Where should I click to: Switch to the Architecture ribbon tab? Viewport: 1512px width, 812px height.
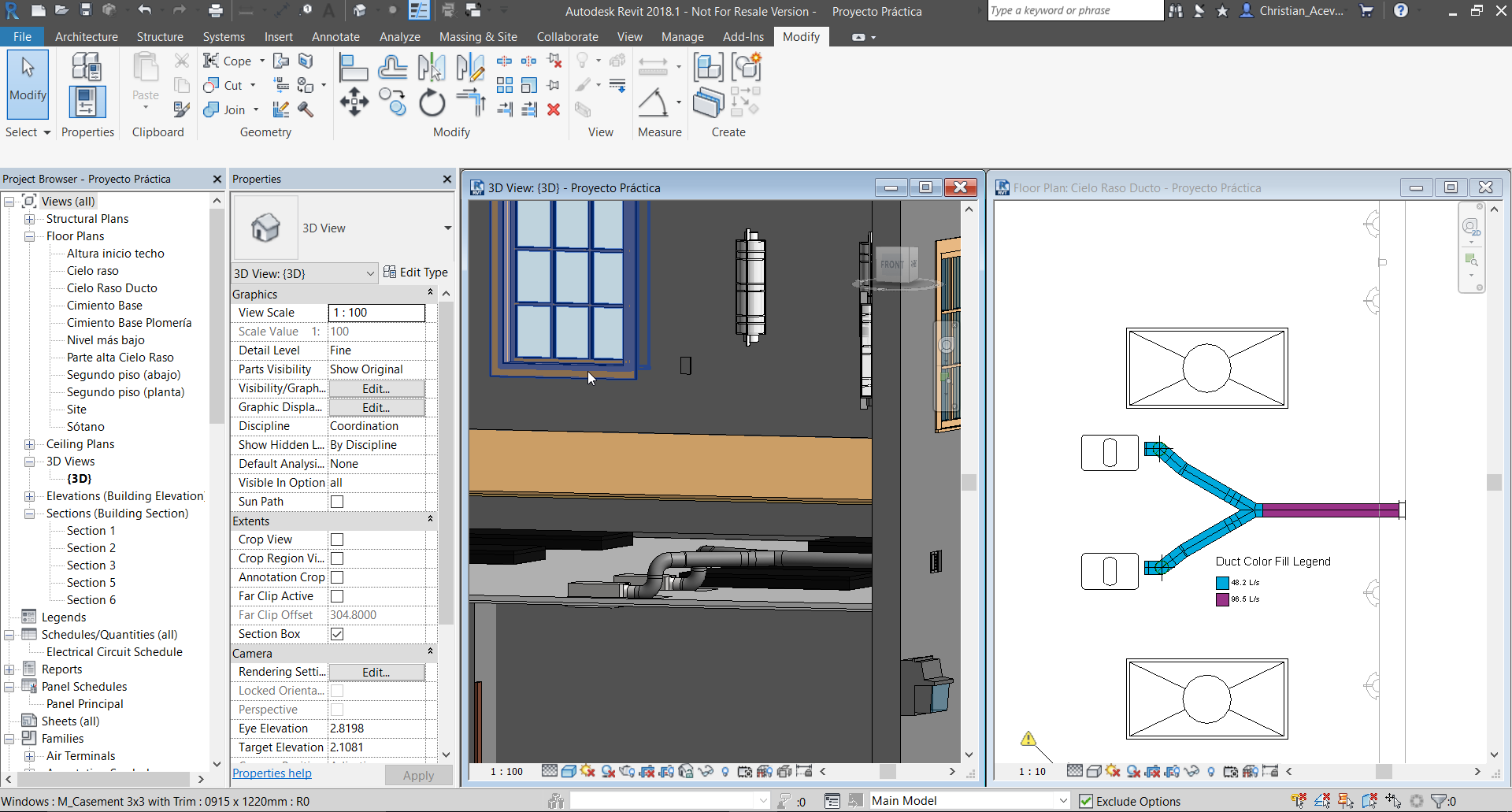[86, 36]
